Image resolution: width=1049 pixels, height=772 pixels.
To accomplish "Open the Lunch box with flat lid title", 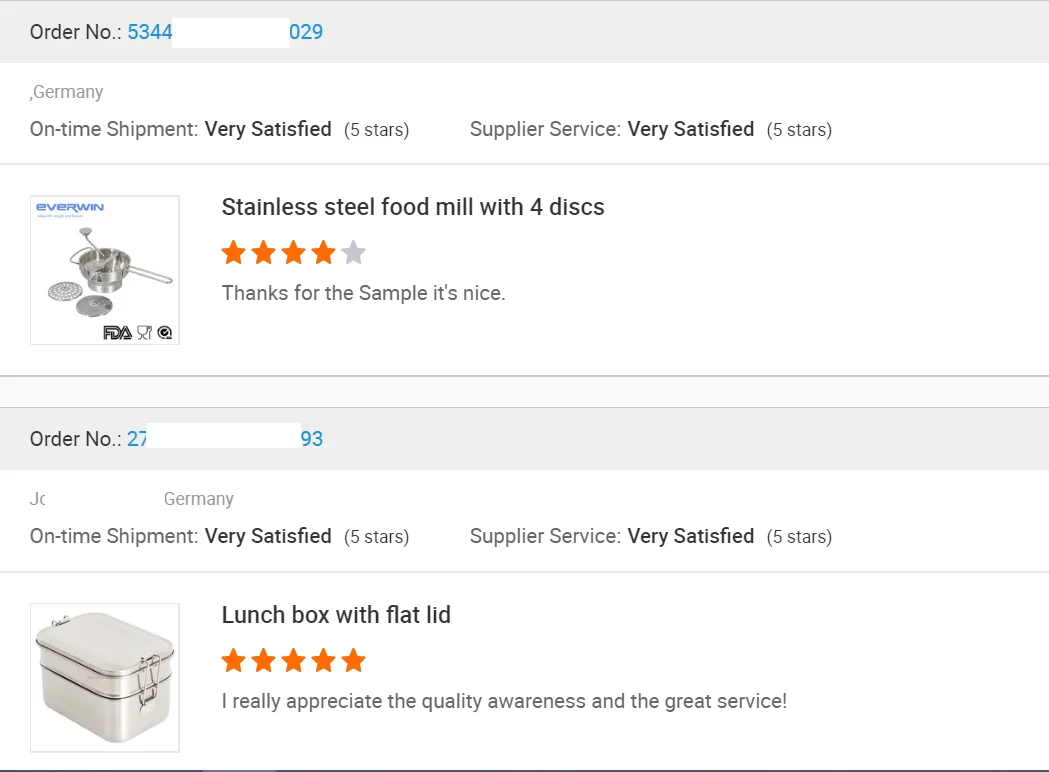I will pos(336,614).
